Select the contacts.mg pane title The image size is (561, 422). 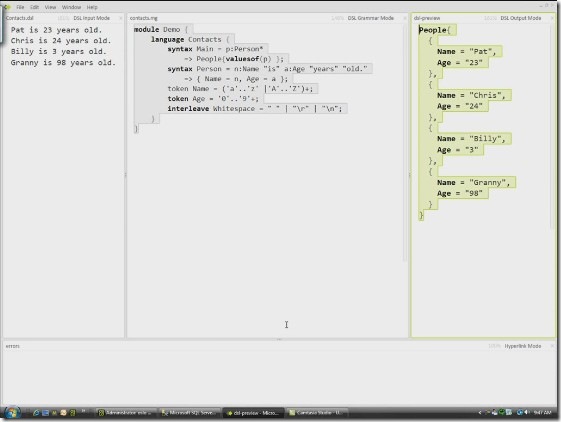point(143,18)
